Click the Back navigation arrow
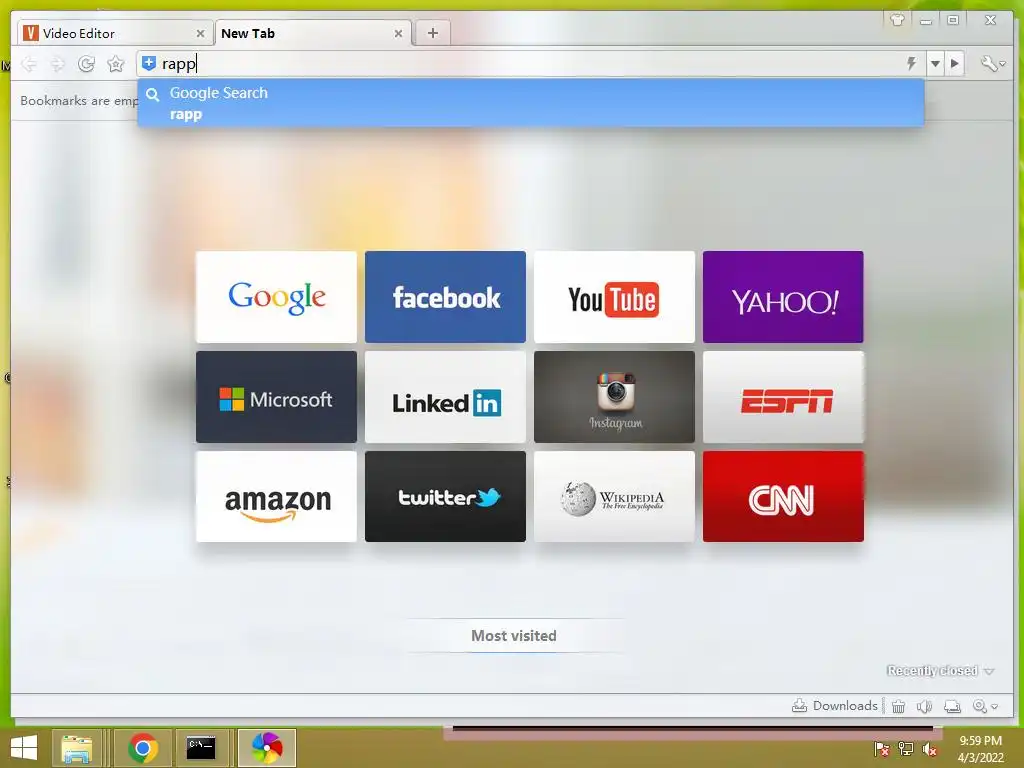1024x768 pixels. click(29, 63)
